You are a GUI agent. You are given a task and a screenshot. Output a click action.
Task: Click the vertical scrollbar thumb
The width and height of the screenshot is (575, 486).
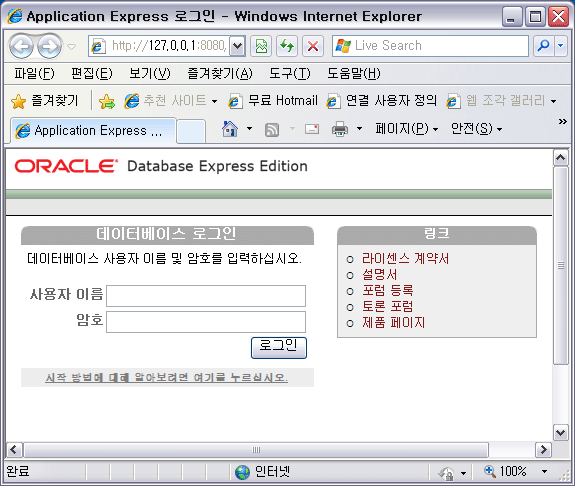[560, 266]
